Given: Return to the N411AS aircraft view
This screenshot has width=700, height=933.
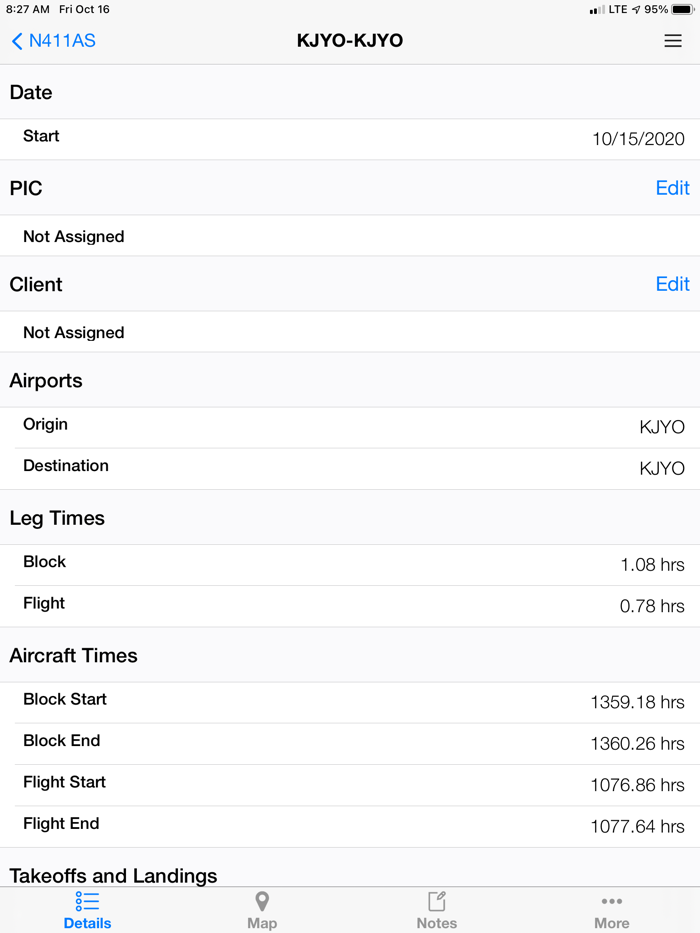Looking at the screenshot, I should tap(52, 41).
